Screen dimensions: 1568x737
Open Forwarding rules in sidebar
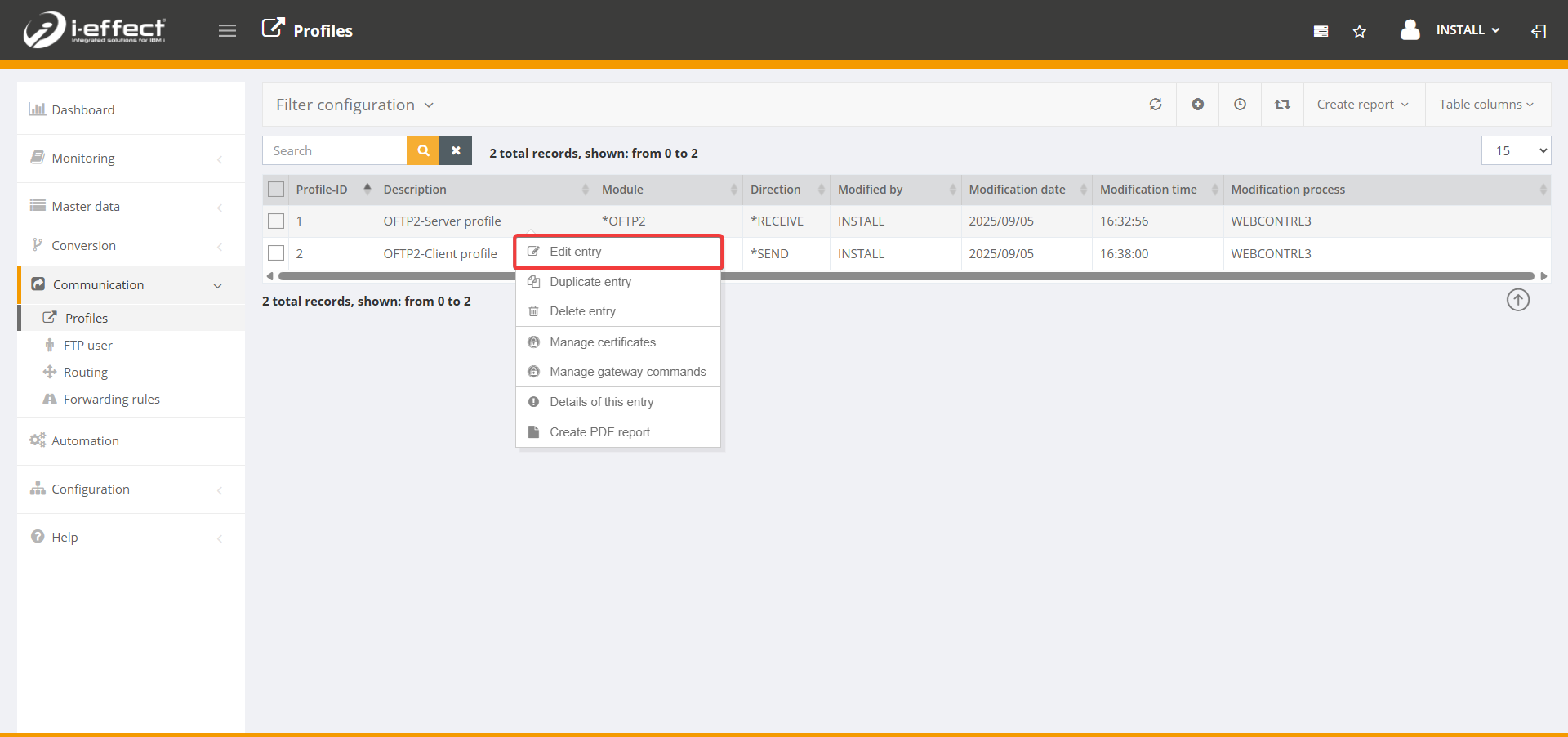[111, 400]
